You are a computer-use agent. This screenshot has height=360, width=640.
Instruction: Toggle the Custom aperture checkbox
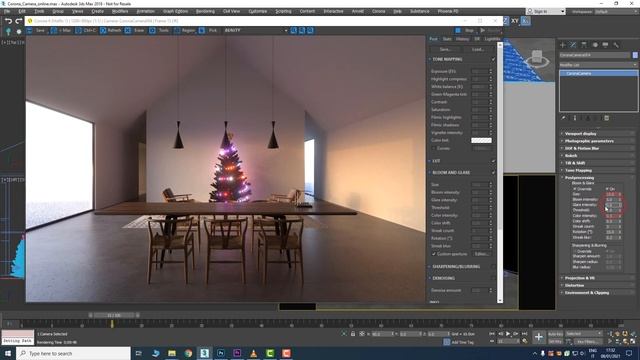(x=434, y=254)
